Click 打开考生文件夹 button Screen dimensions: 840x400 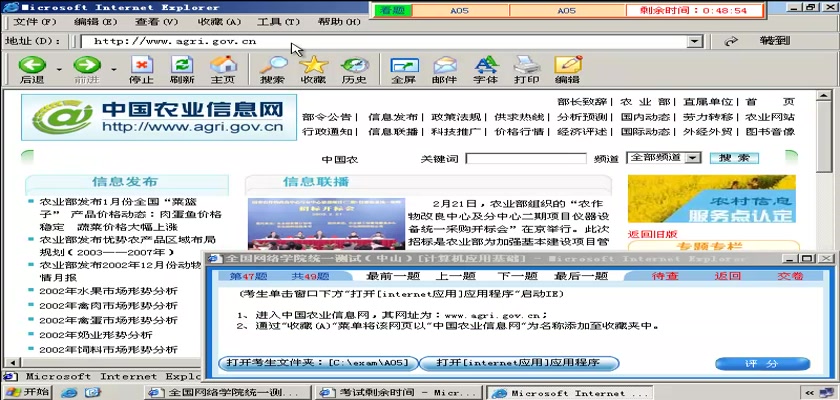318,364
